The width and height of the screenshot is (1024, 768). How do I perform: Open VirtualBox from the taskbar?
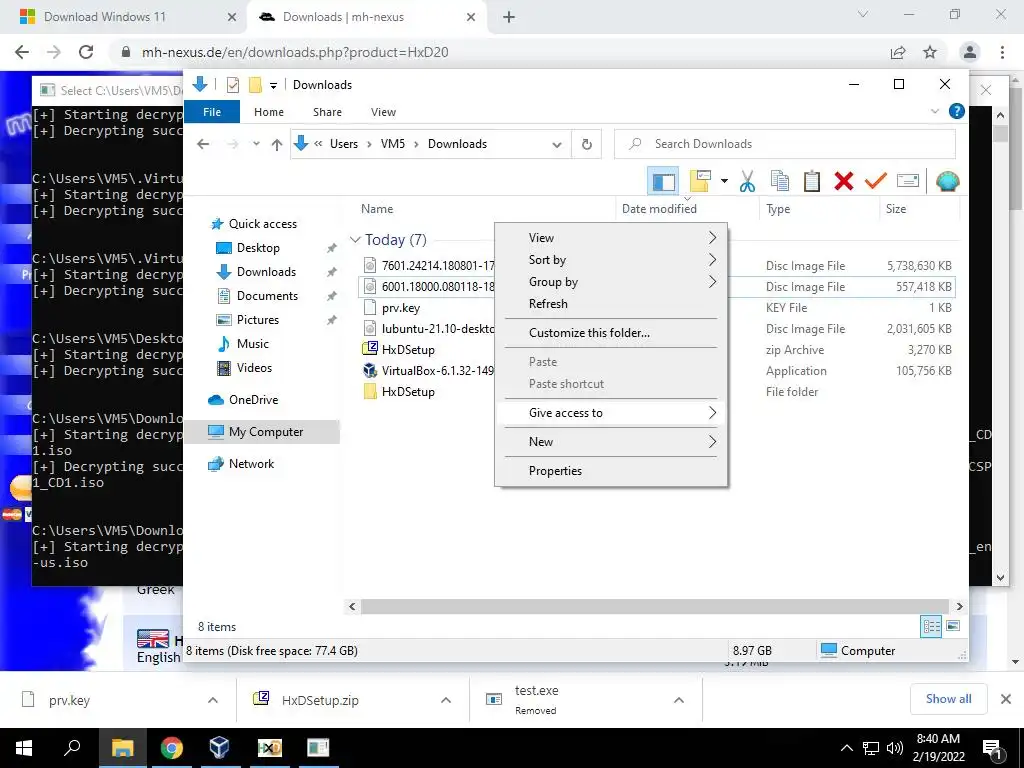point(219,748)
